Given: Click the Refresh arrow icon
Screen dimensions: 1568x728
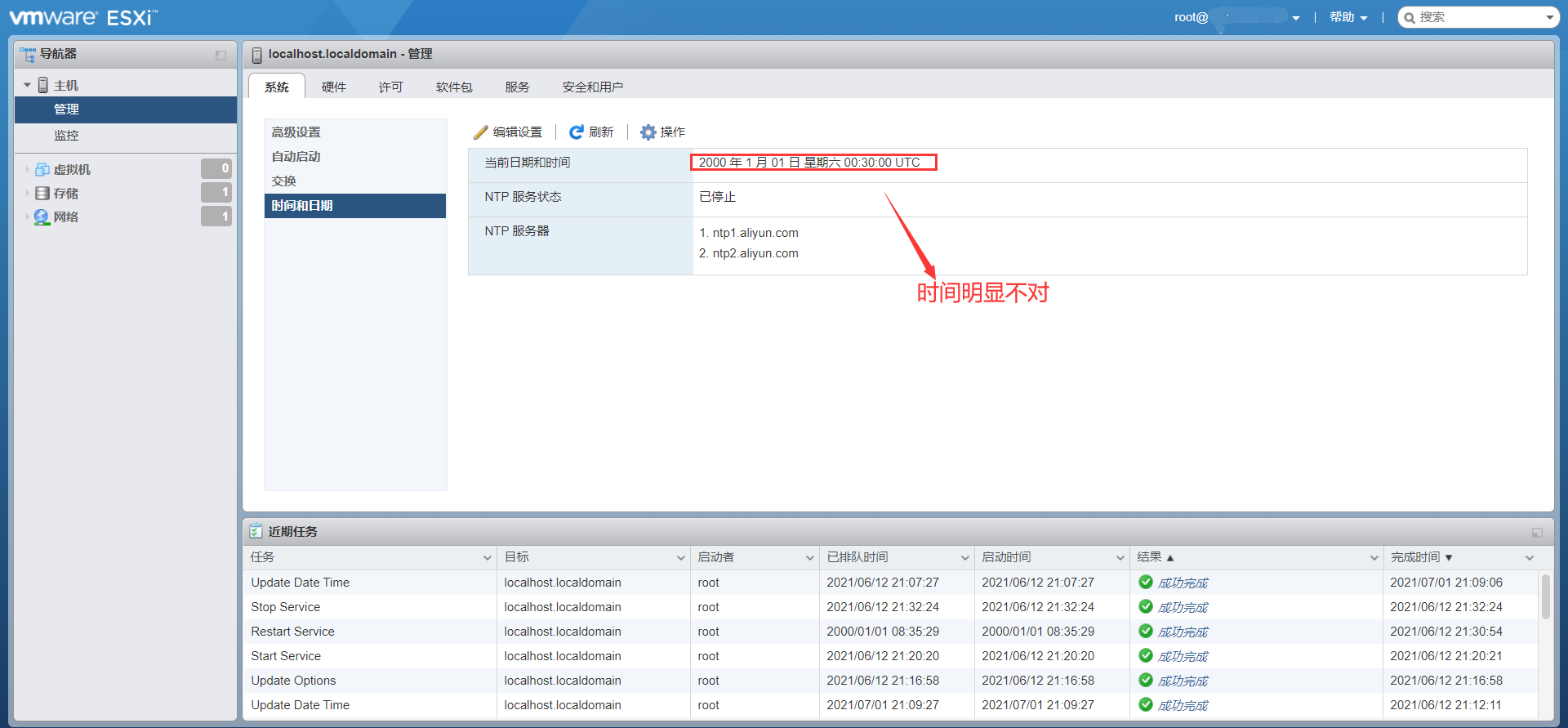Looking at the screenshot, I should [x=577, y=132].
